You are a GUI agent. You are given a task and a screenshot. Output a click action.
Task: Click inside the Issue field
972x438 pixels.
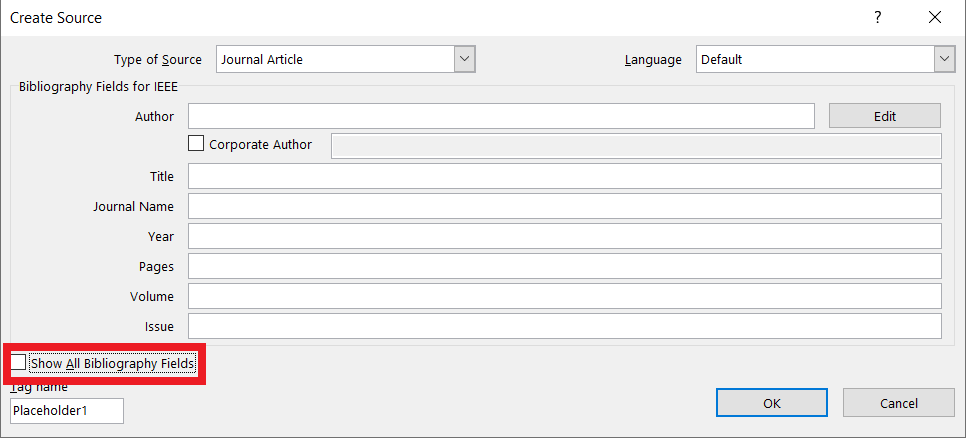(x=564, y=326)
